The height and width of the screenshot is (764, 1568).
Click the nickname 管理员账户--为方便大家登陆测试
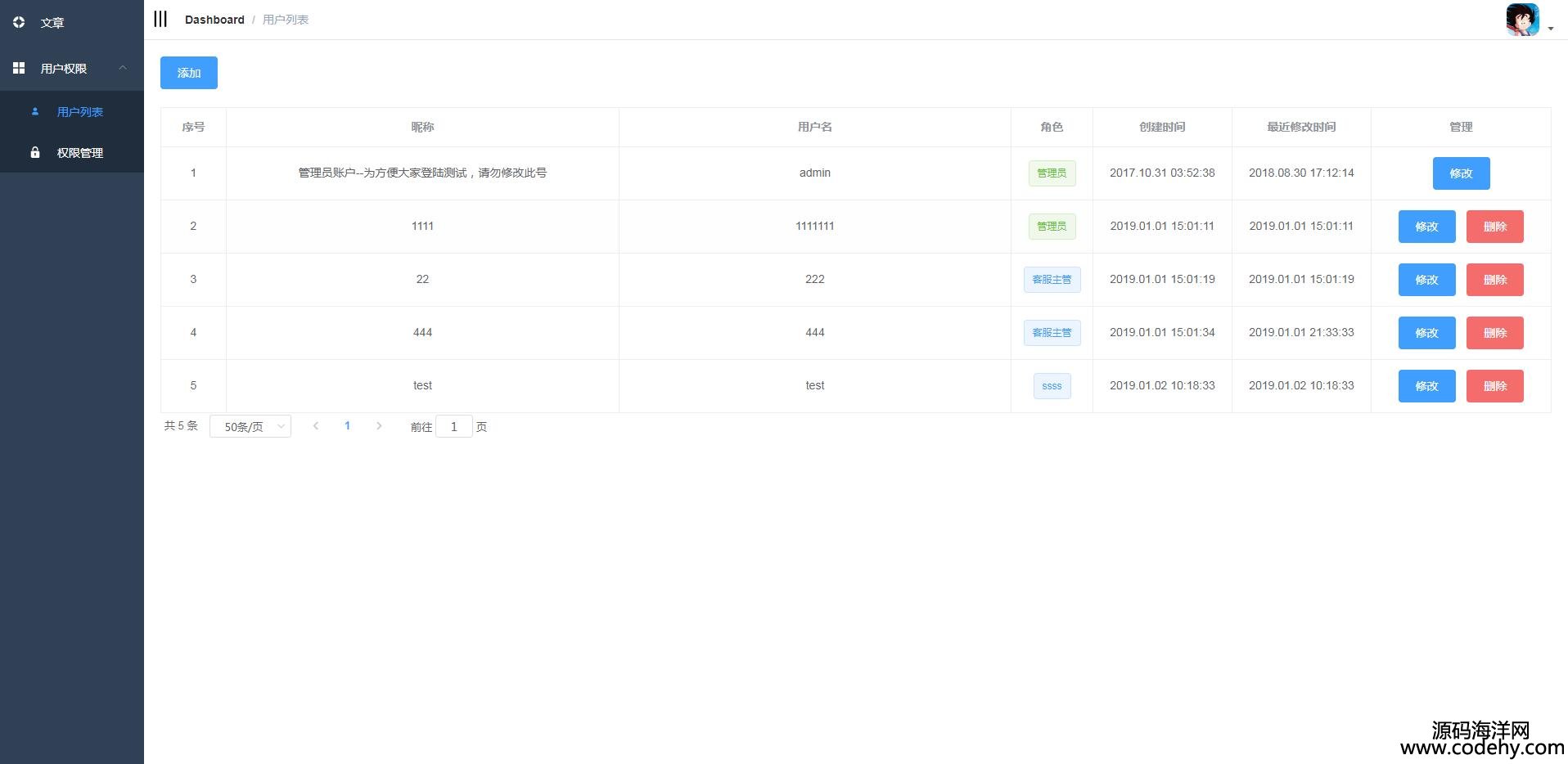click(422, 173)
